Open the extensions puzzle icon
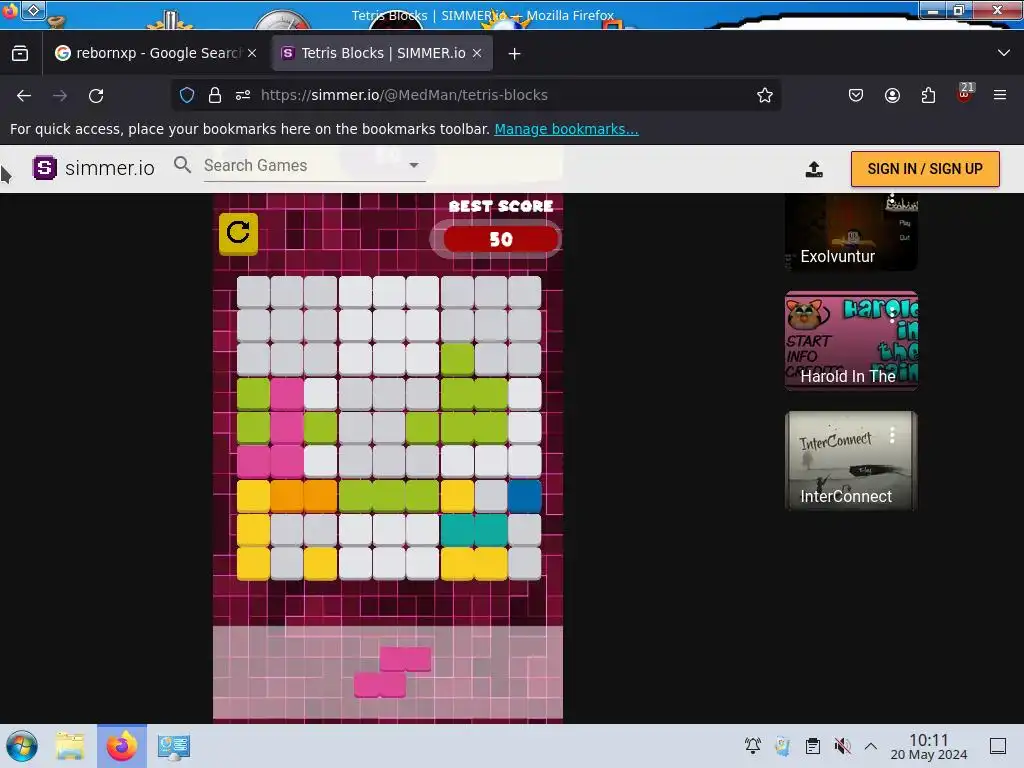This screenshot has width=1024, height=768. click(928, 95)
